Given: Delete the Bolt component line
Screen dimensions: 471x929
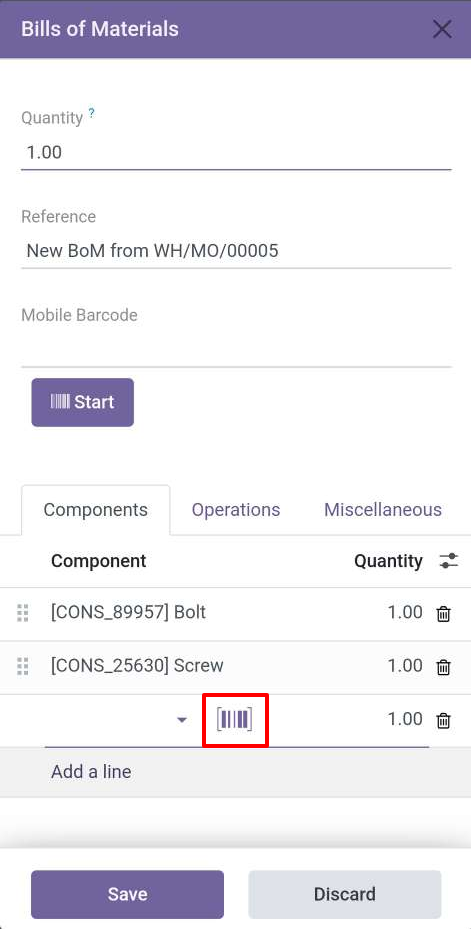Looking at the screenshot, I should [x=443, y=614].
